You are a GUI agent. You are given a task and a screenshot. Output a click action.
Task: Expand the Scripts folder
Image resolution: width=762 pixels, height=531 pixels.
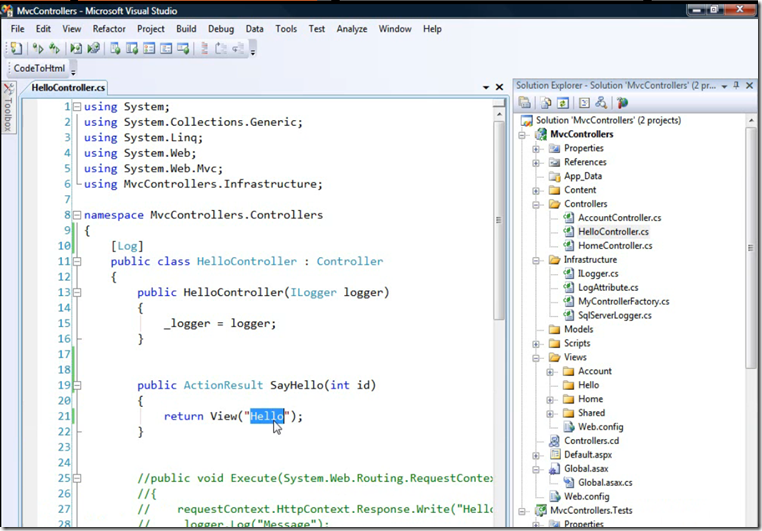pos(536,344)
